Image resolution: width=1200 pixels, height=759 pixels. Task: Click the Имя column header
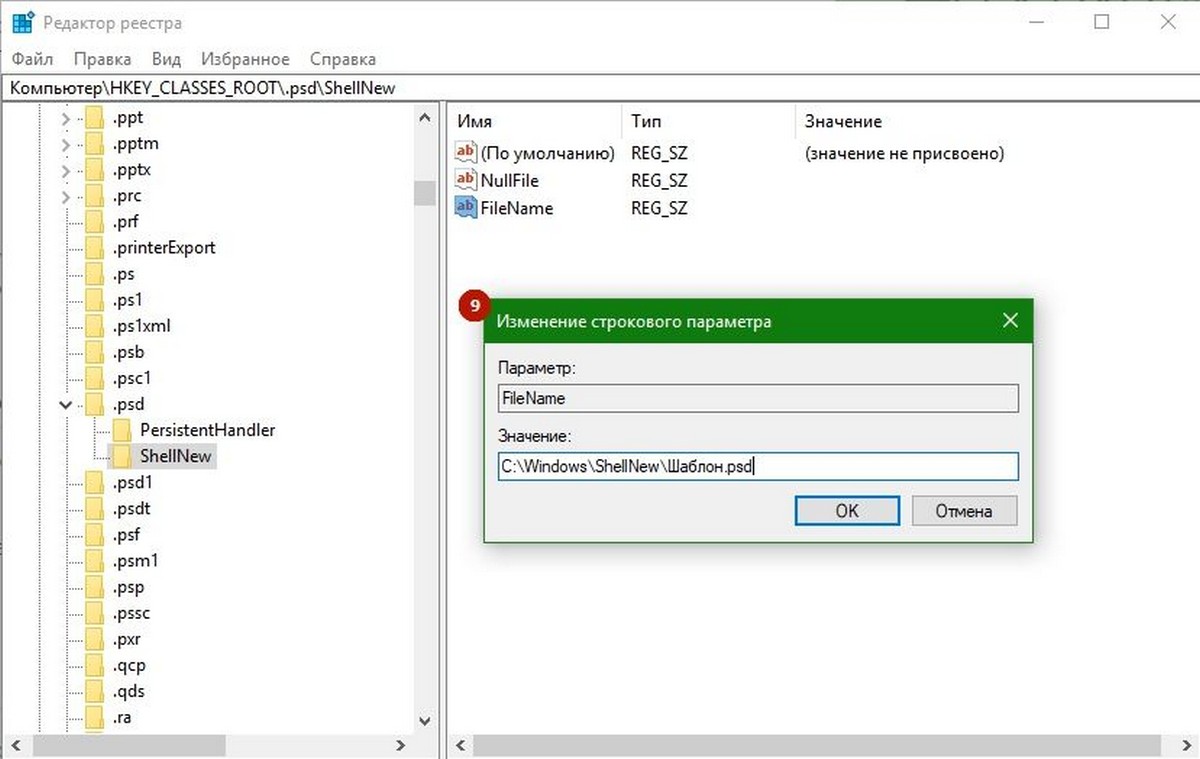coord(535,121)
